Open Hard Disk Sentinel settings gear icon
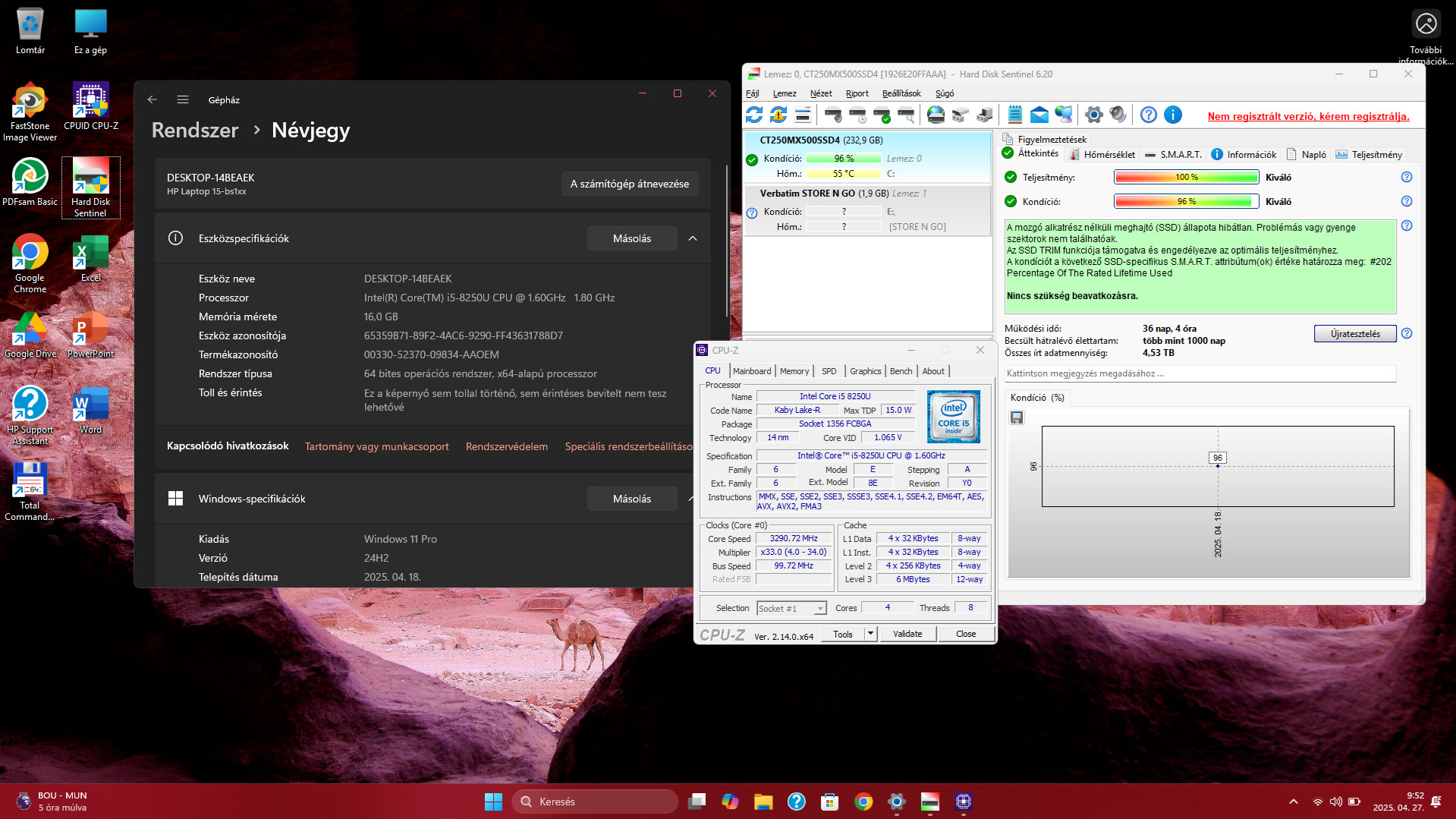The width and height of the screenshot is (1456, 819). (x=1093, y=115)
